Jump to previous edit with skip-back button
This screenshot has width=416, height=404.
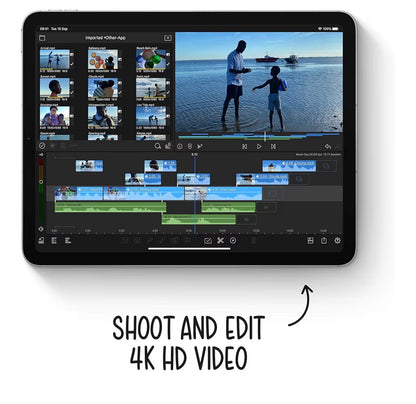click(x=244, y=146)
